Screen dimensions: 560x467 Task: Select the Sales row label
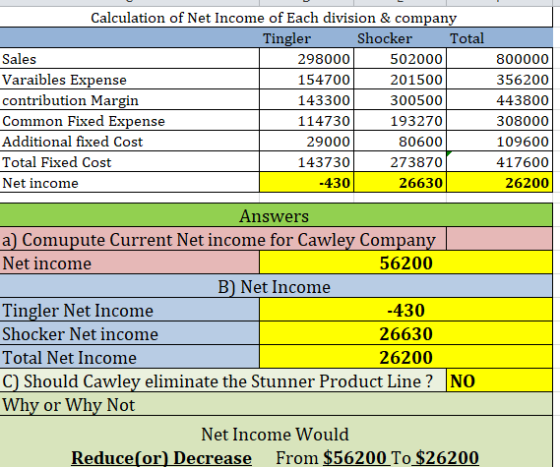point(129,59)
